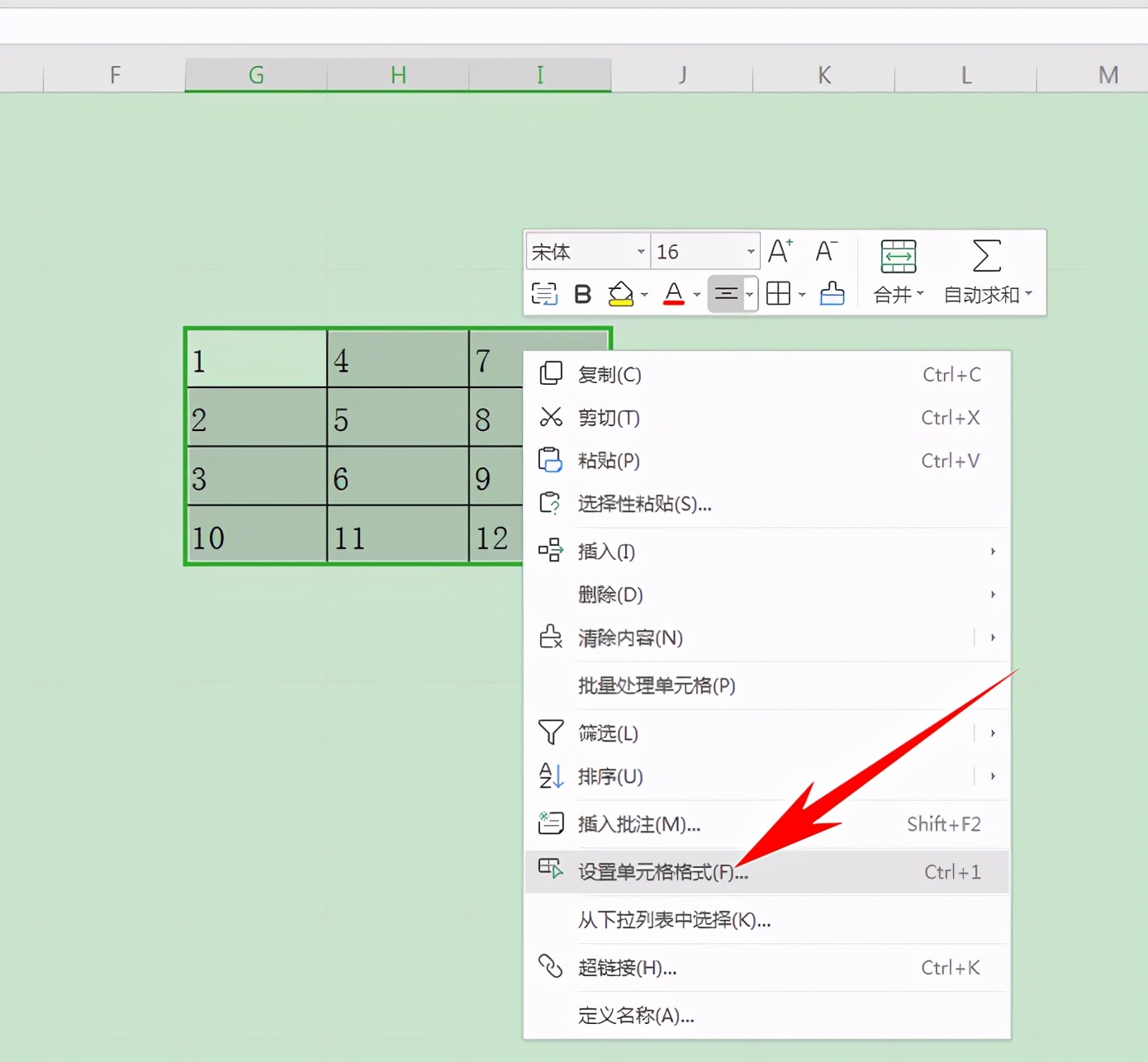Choose 选择性粘贴 from the context menu

coord(644,504)
